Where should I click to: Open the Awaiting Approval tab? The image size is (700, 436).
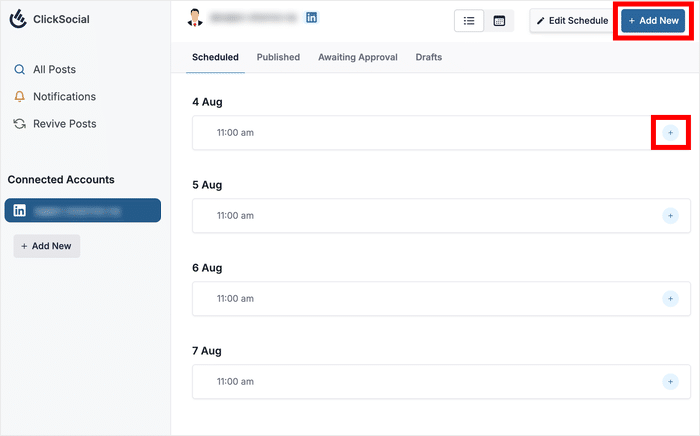click(x=358, y=57)
